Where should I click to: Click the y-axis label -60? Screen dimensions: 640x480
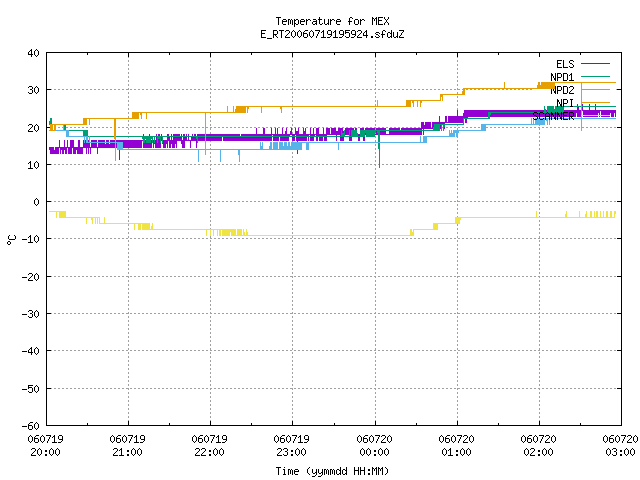(31, 426)
